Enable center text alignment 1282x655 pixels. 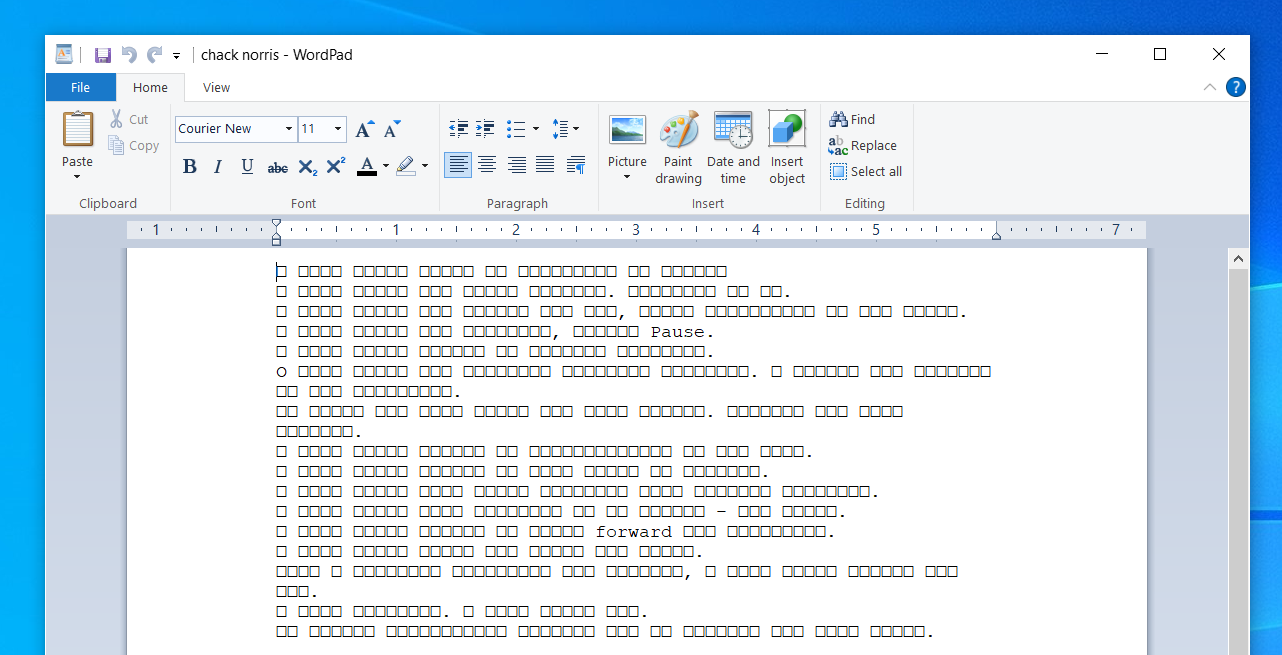click(x=487, y=165)
